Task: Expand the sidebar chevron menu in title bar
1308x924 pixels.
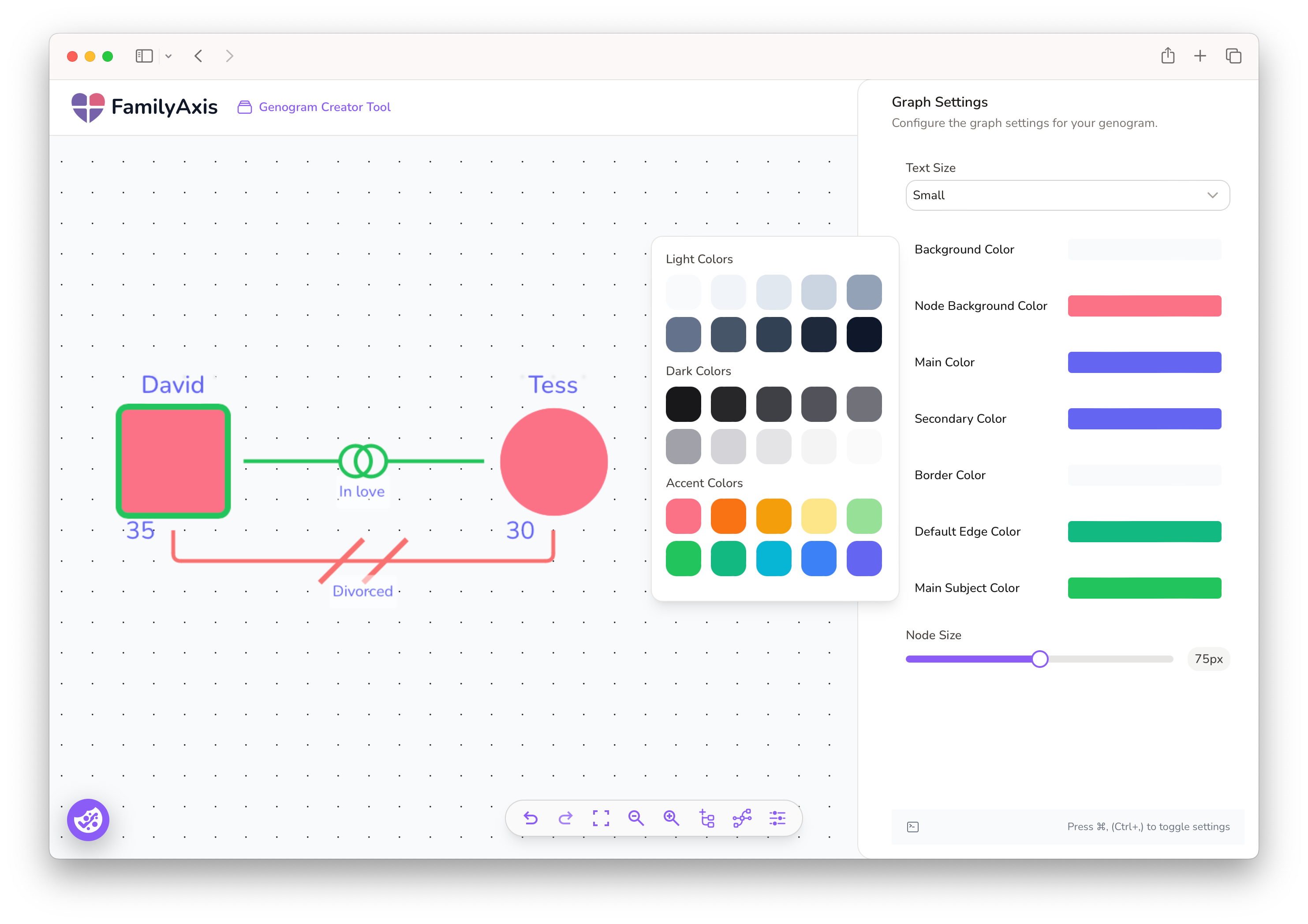Action: click(168, 56)
